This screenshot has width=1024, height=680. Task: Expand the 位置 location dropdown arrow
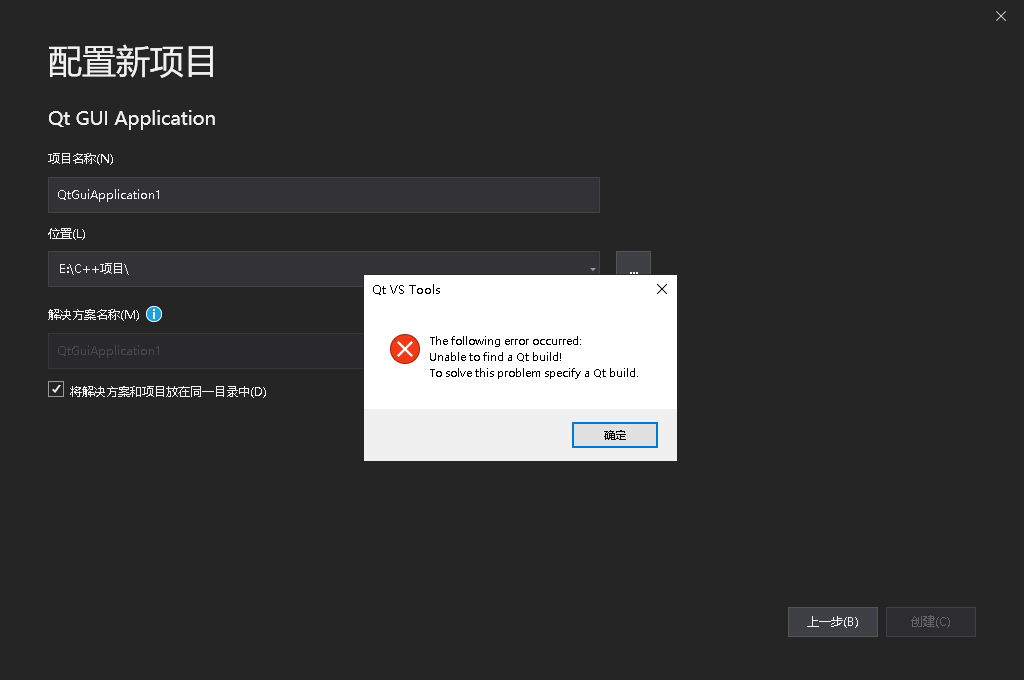pos(591,268)
